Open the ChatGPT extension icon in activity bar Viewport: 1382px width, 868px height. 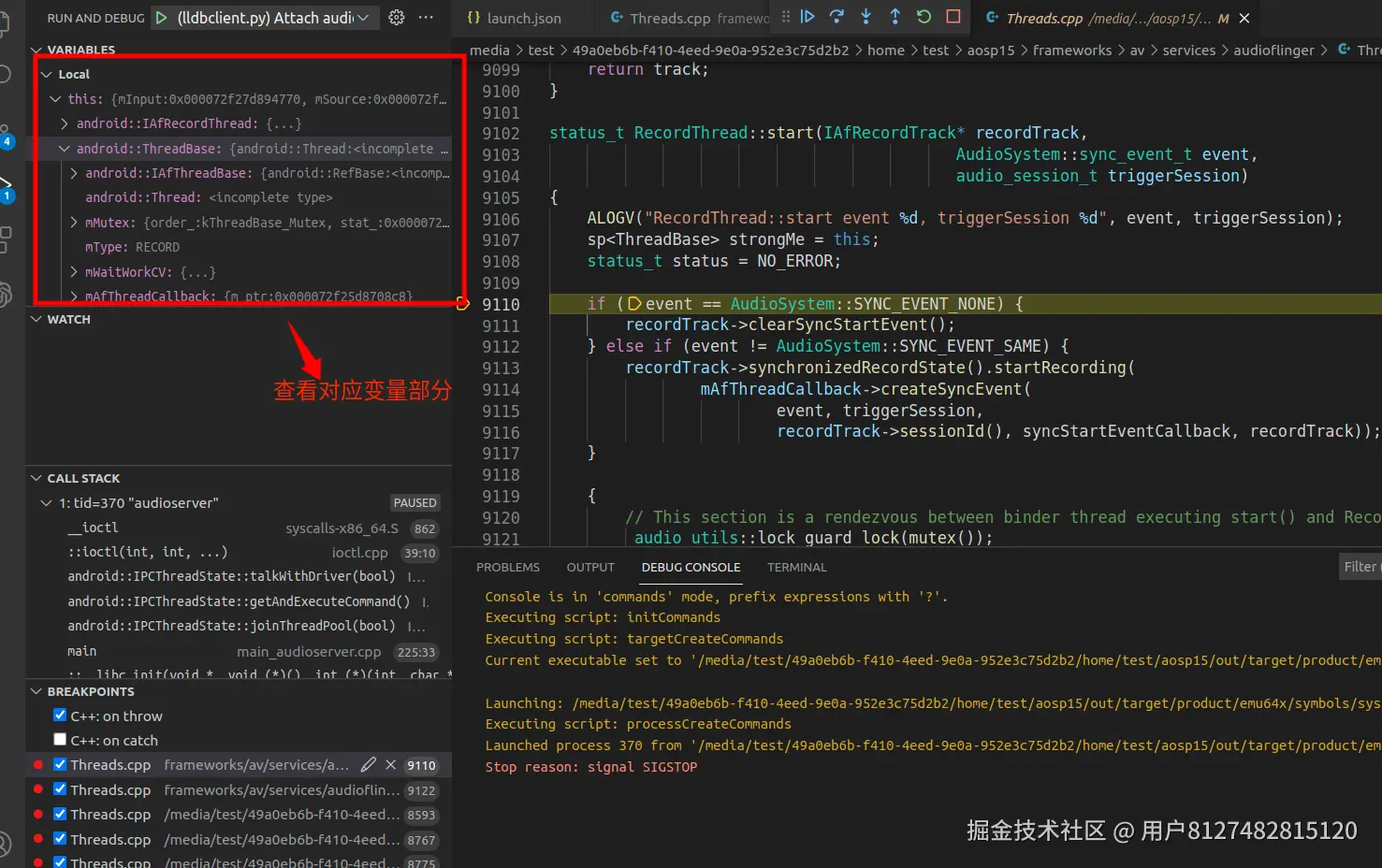(5, 295)
